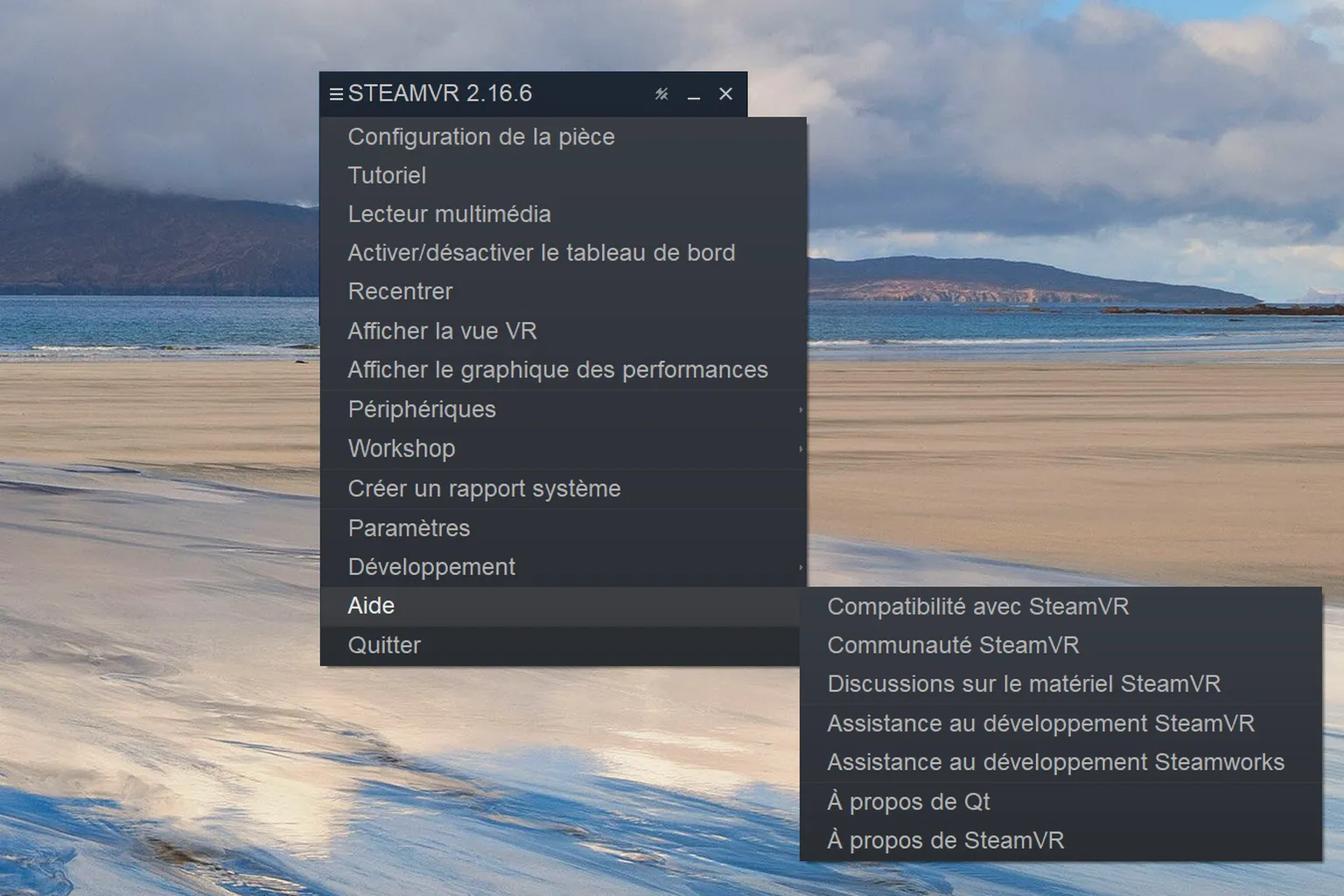Screen dimensions: 1344x896
Task: Click the pin icon in the SteamVR title bar
Action: point(661,94)
